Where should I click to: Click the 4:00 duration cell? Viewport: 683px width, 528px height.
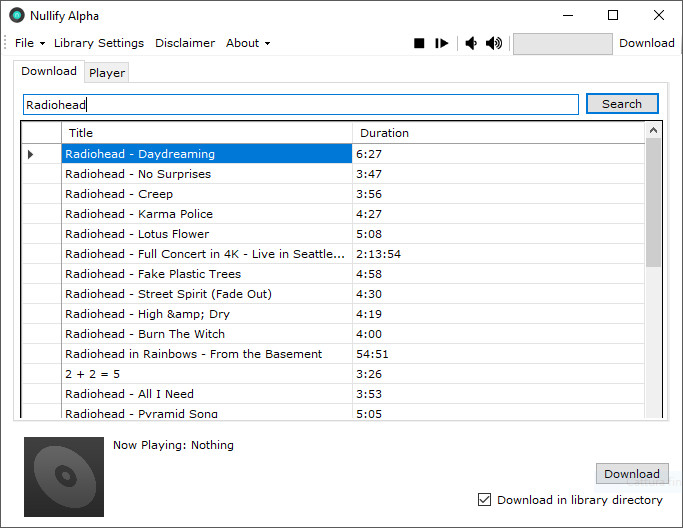(498, 335)
